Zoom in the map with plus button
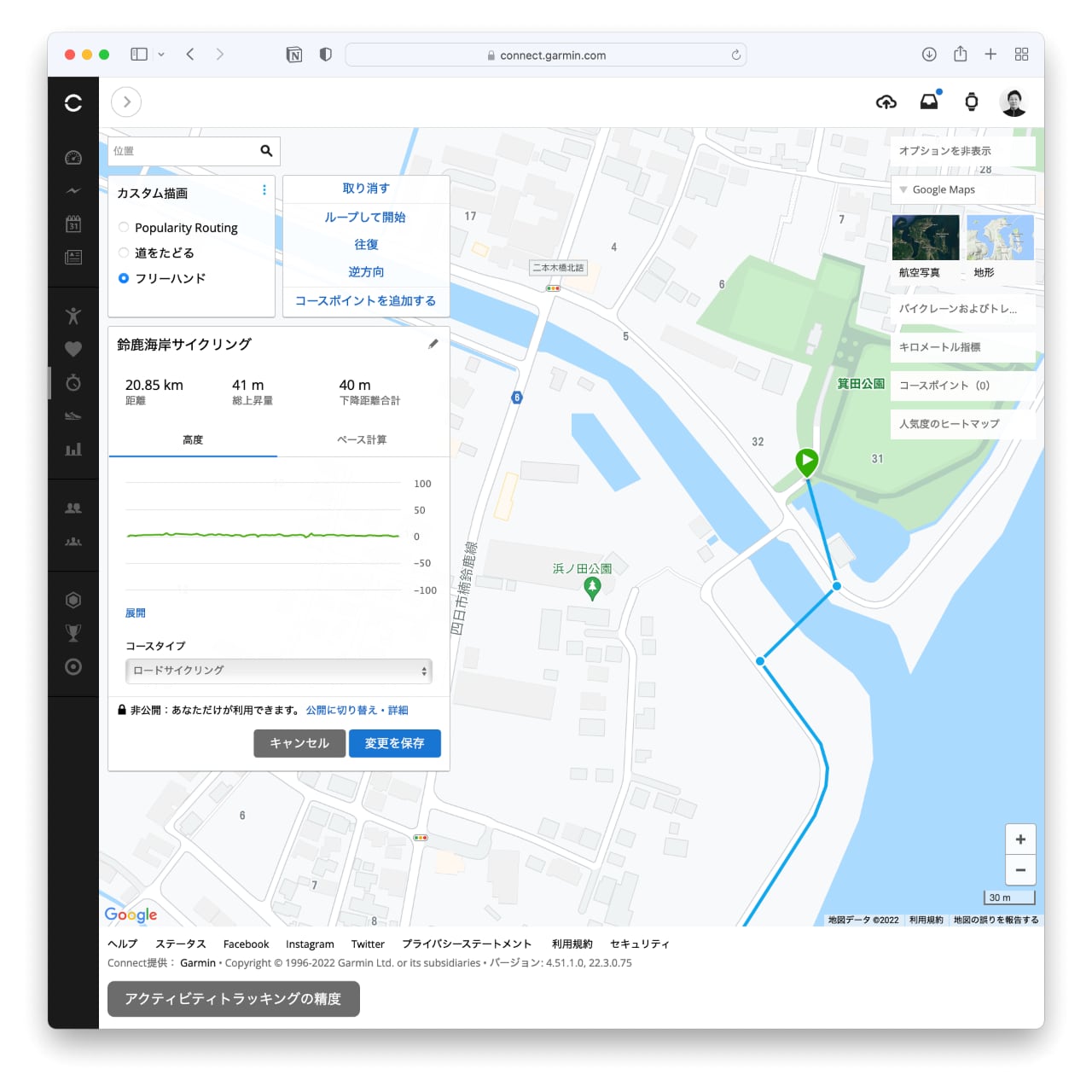 (1020, 839)
